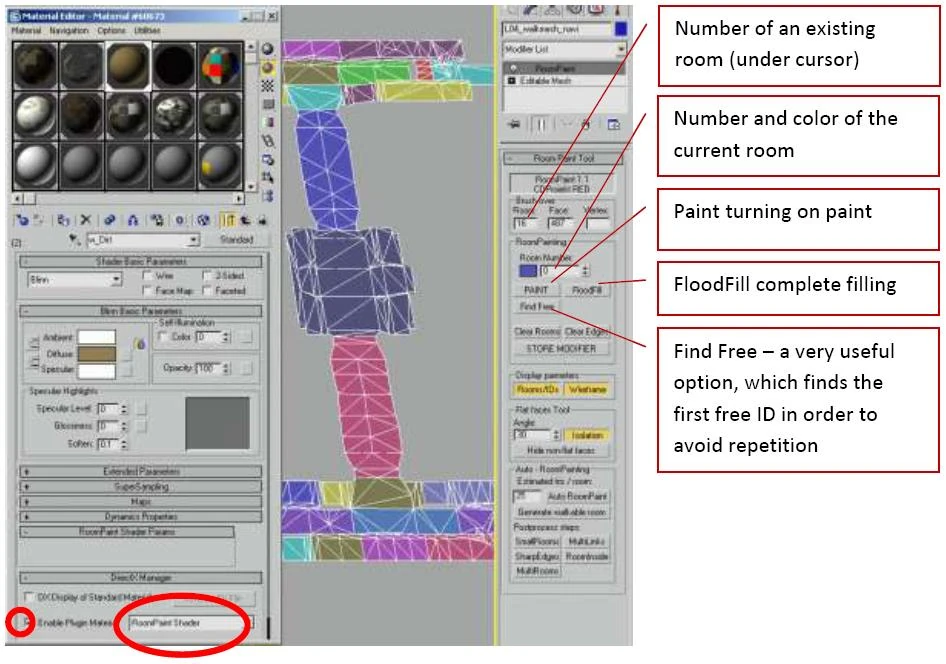Click Assign Material to Selection icon

[x=63, y=220]
